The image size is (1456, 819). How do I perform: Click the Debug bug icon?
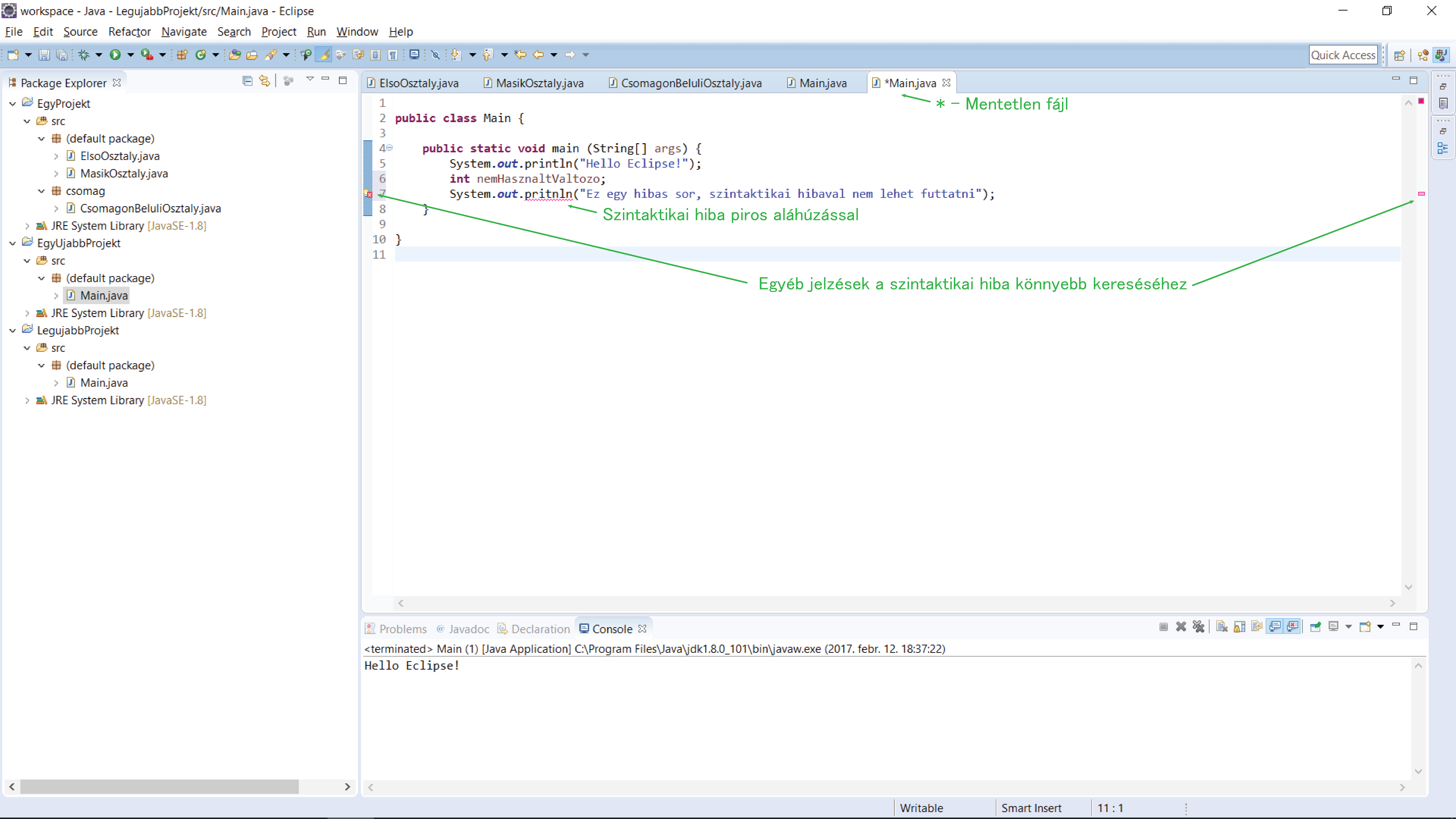click(84, 55)
